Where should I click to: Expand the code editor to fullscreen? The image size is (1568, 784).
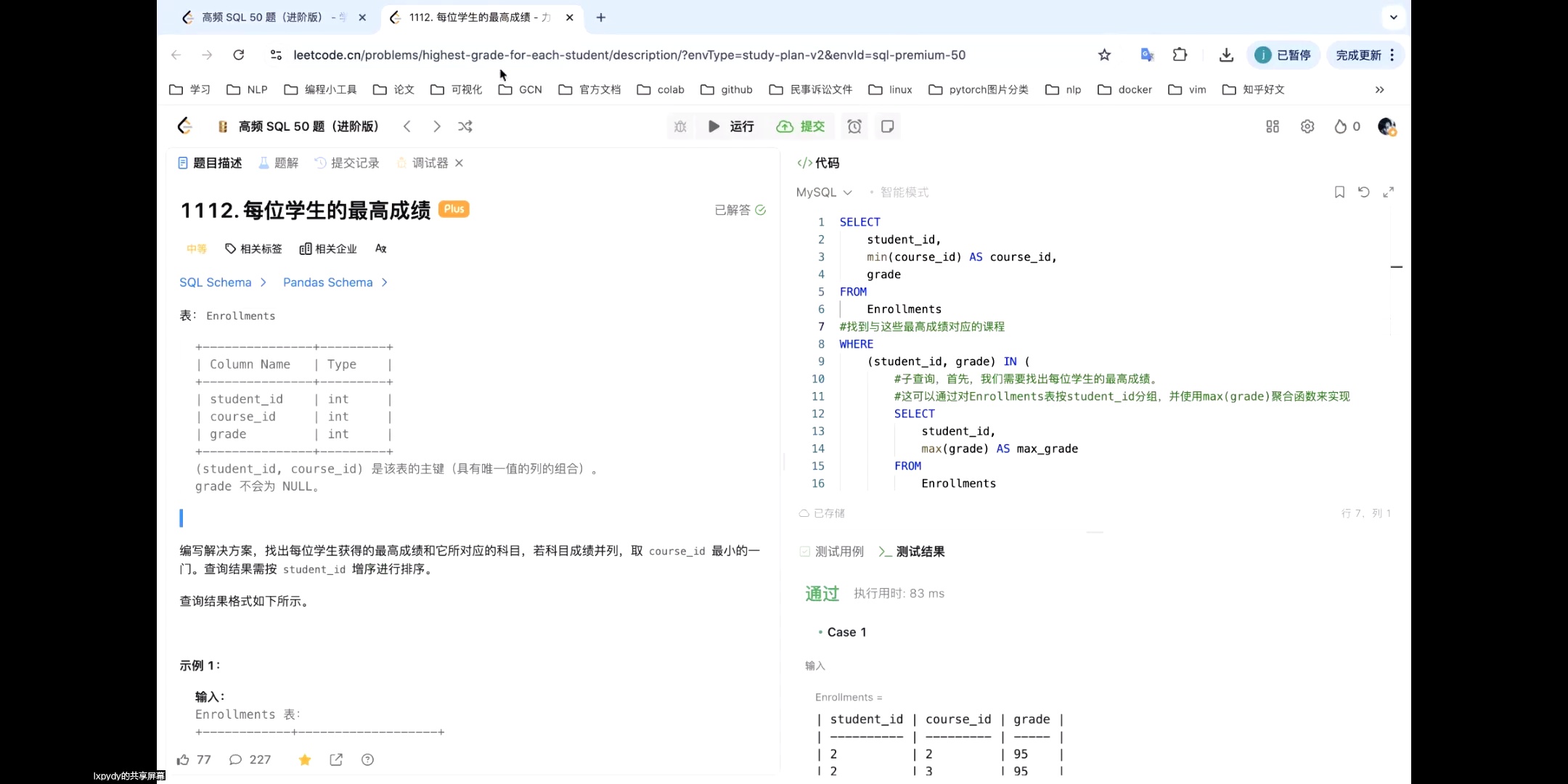coord(1389,192)
